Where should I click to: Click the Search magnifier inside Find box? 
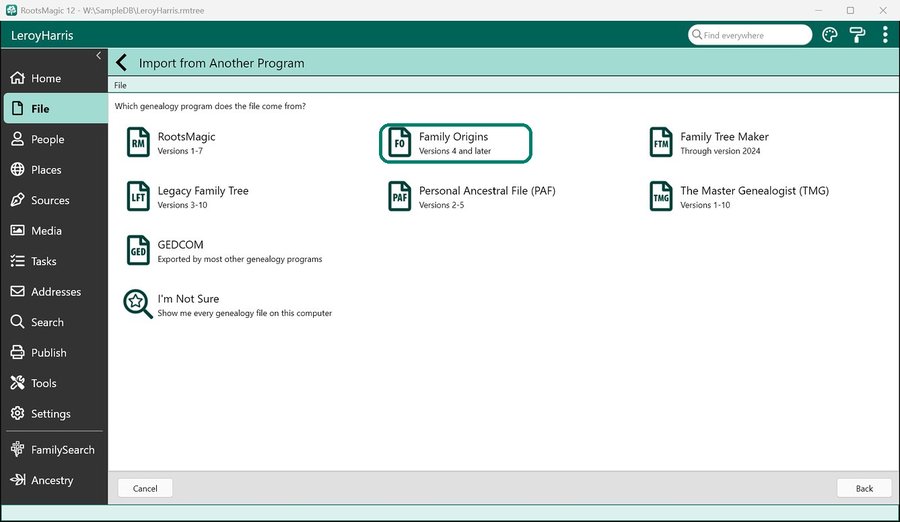(x=697, y=34)
